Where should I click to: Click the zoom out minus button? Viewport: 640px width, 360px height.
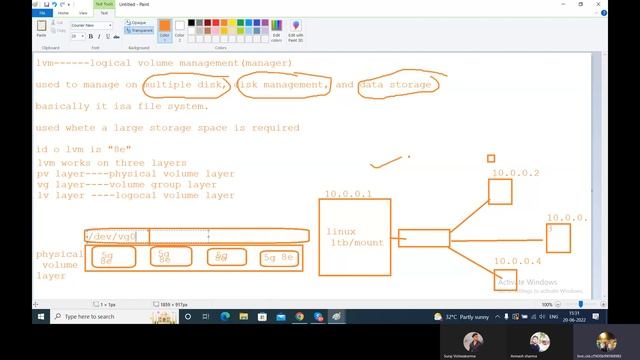558,304
